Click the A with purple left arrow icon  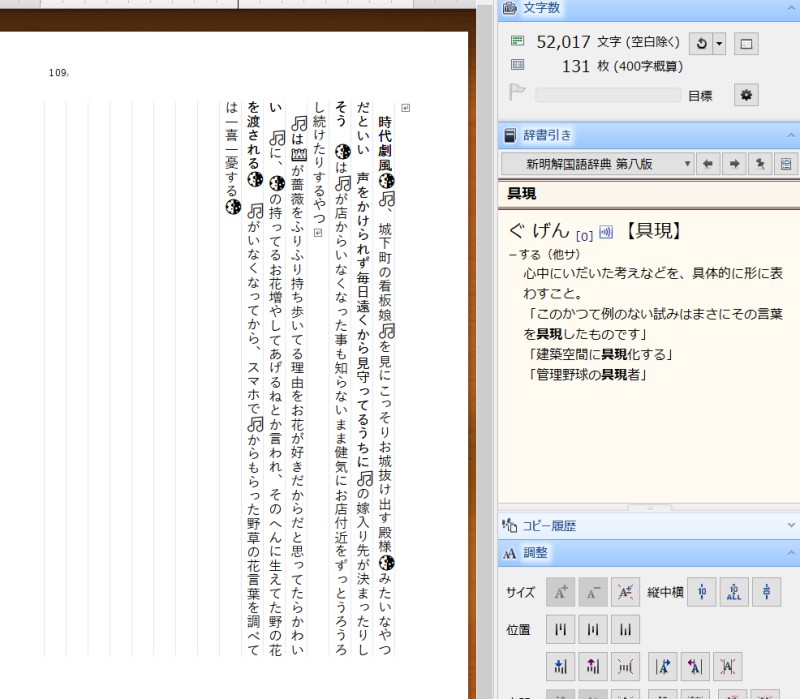point(695,666)
